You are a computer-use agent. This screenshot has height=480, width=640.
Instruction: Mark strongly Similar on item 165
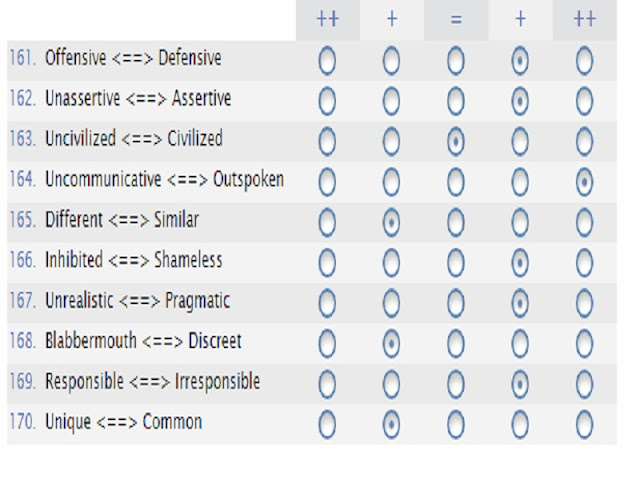click(584, 222)
